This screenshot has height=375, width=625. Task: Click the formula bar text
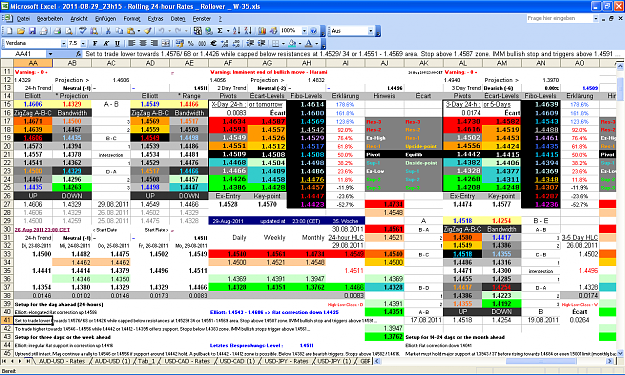pyautogui.click(x=352, y=53)
